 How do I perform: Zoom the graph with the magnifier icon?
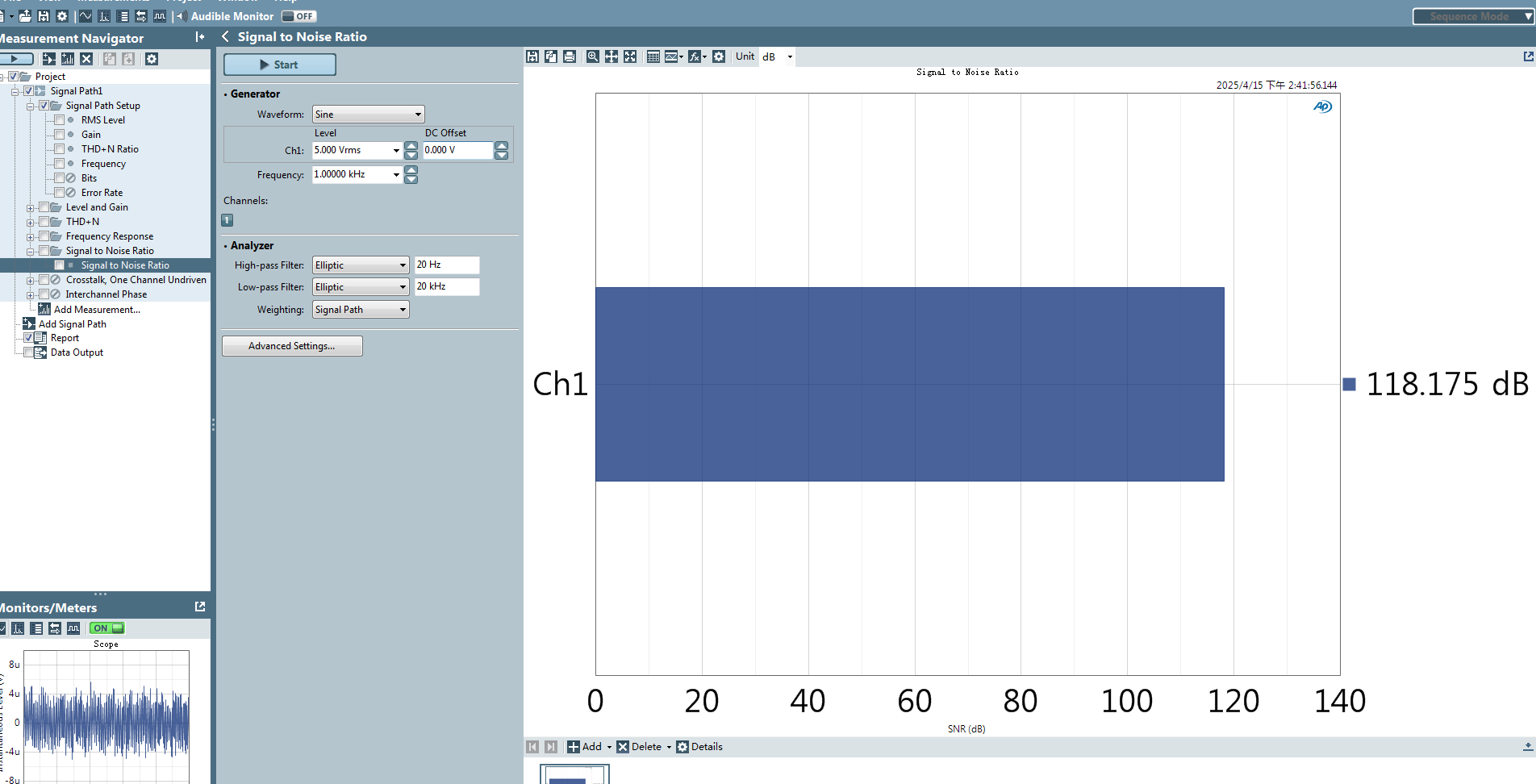(593, 56)
